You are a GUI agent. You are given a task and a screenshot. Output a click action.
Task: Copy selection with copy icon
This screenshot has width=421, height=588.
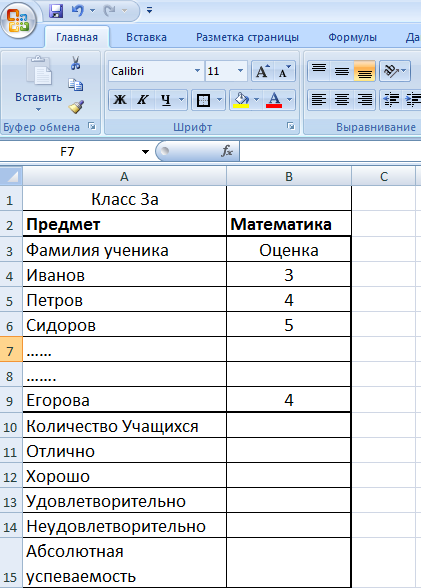75,85
